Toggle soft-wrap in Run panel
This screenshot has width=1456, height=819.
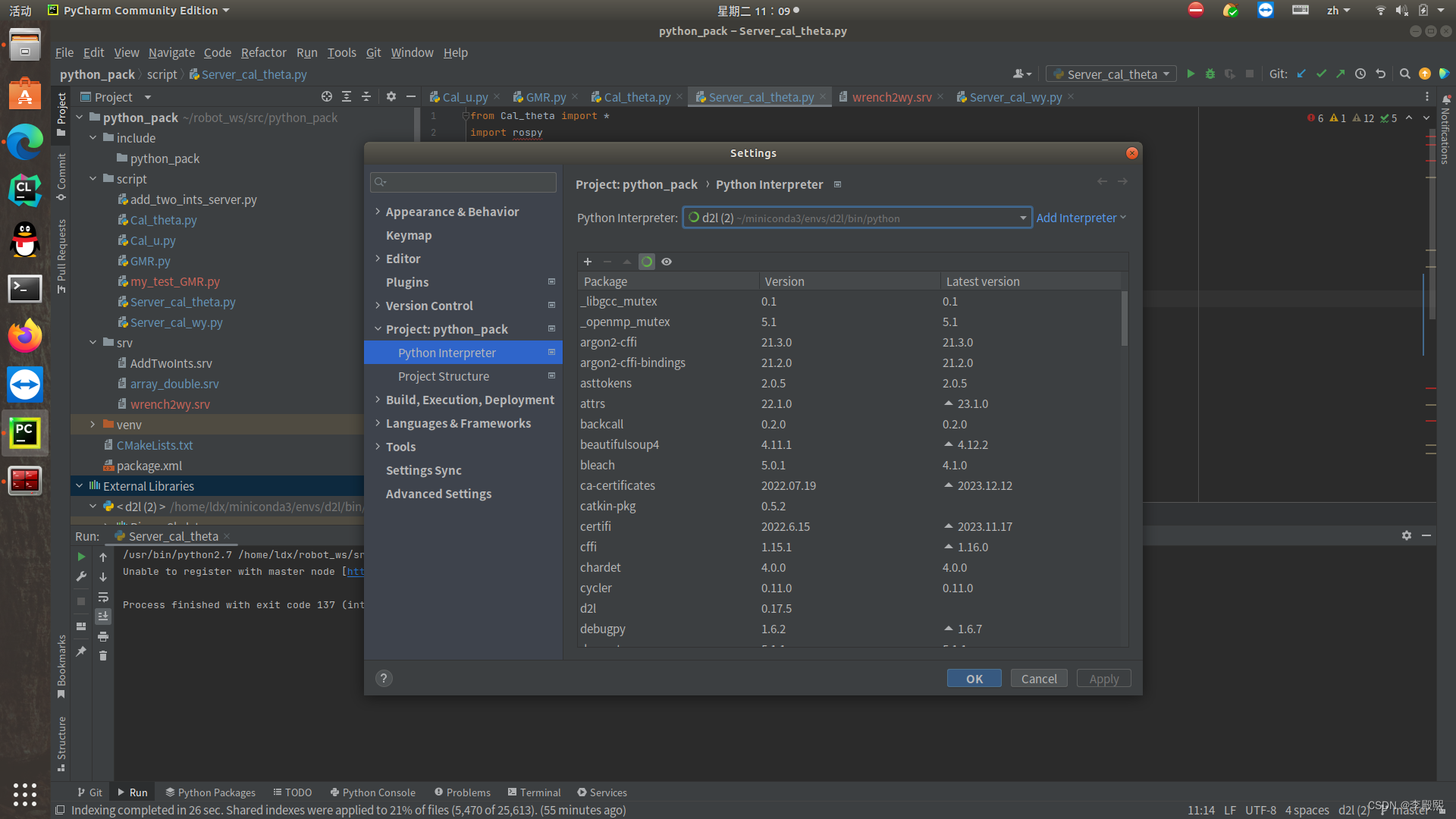(x=103, y=598)
